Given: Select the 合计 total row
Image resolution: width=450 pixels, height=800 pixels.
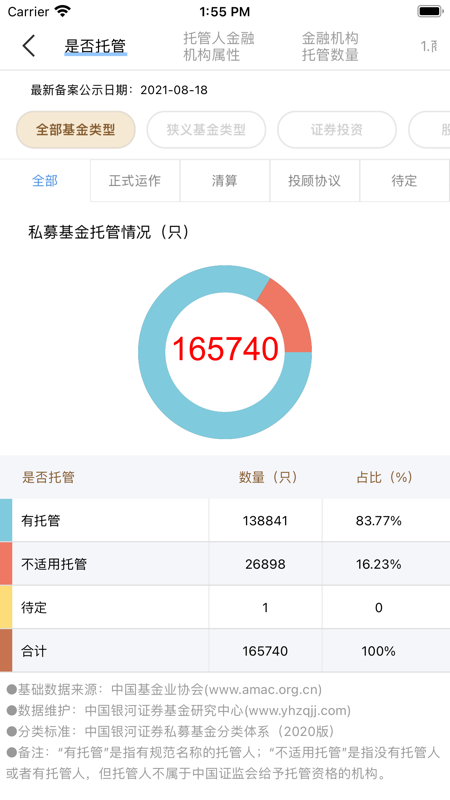Looking at the screenshot, I should (x=225, y=651).
